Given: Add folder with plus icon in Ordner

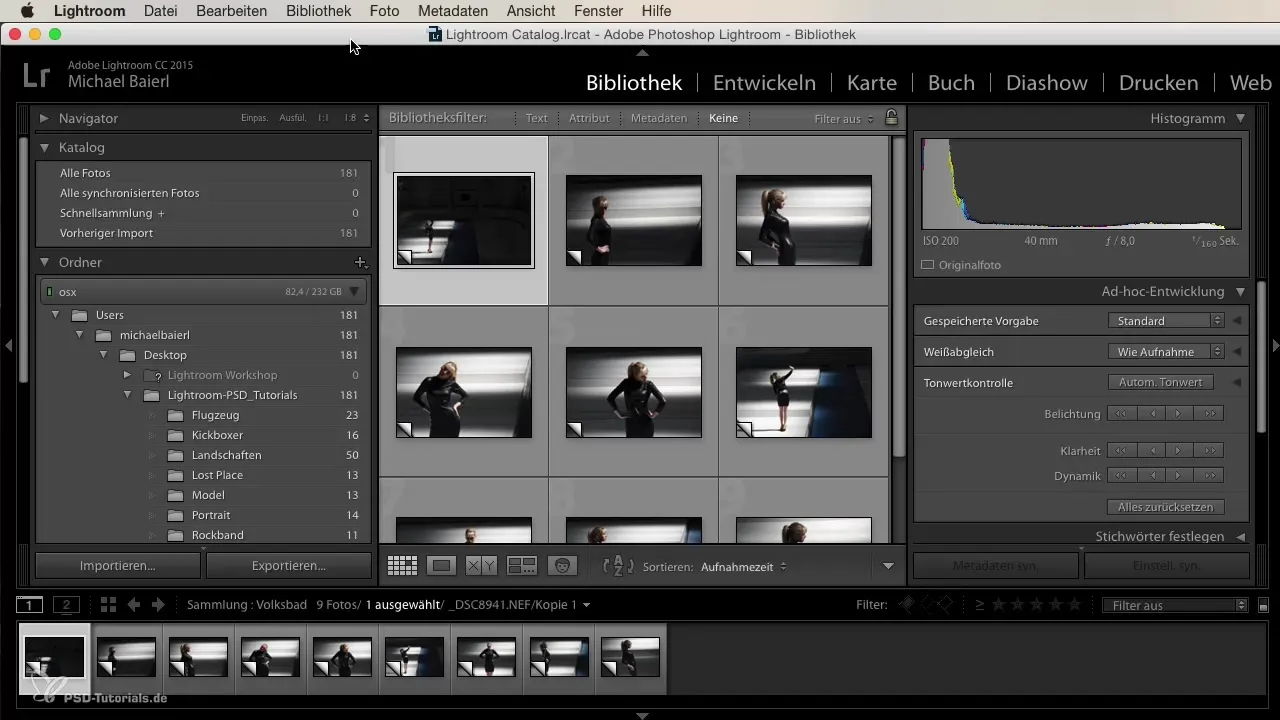Looking at the screenshot, I should [361, 262].
